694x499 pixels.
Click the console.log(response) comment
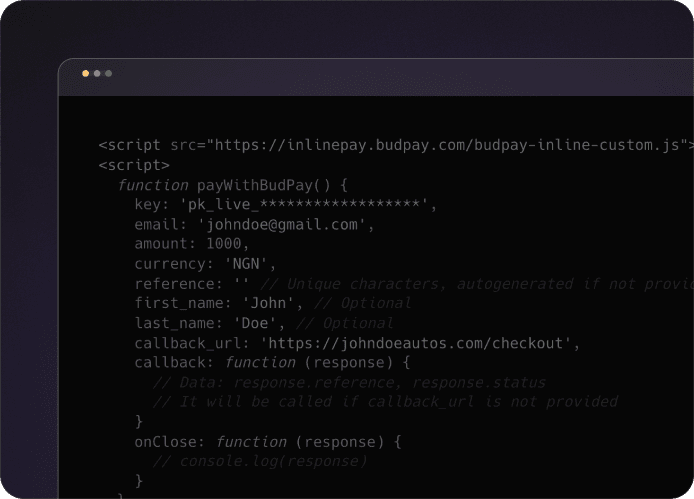(x=260, y=461)
